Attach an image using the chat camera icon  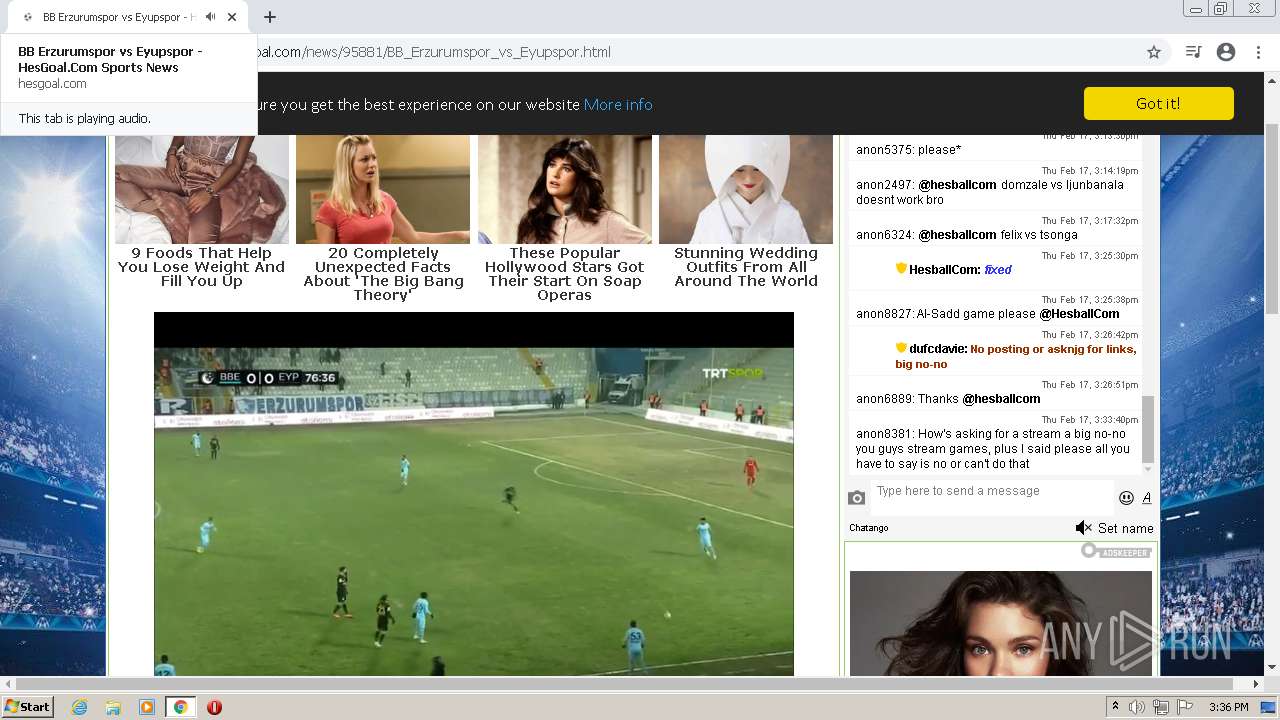point(856,498)
